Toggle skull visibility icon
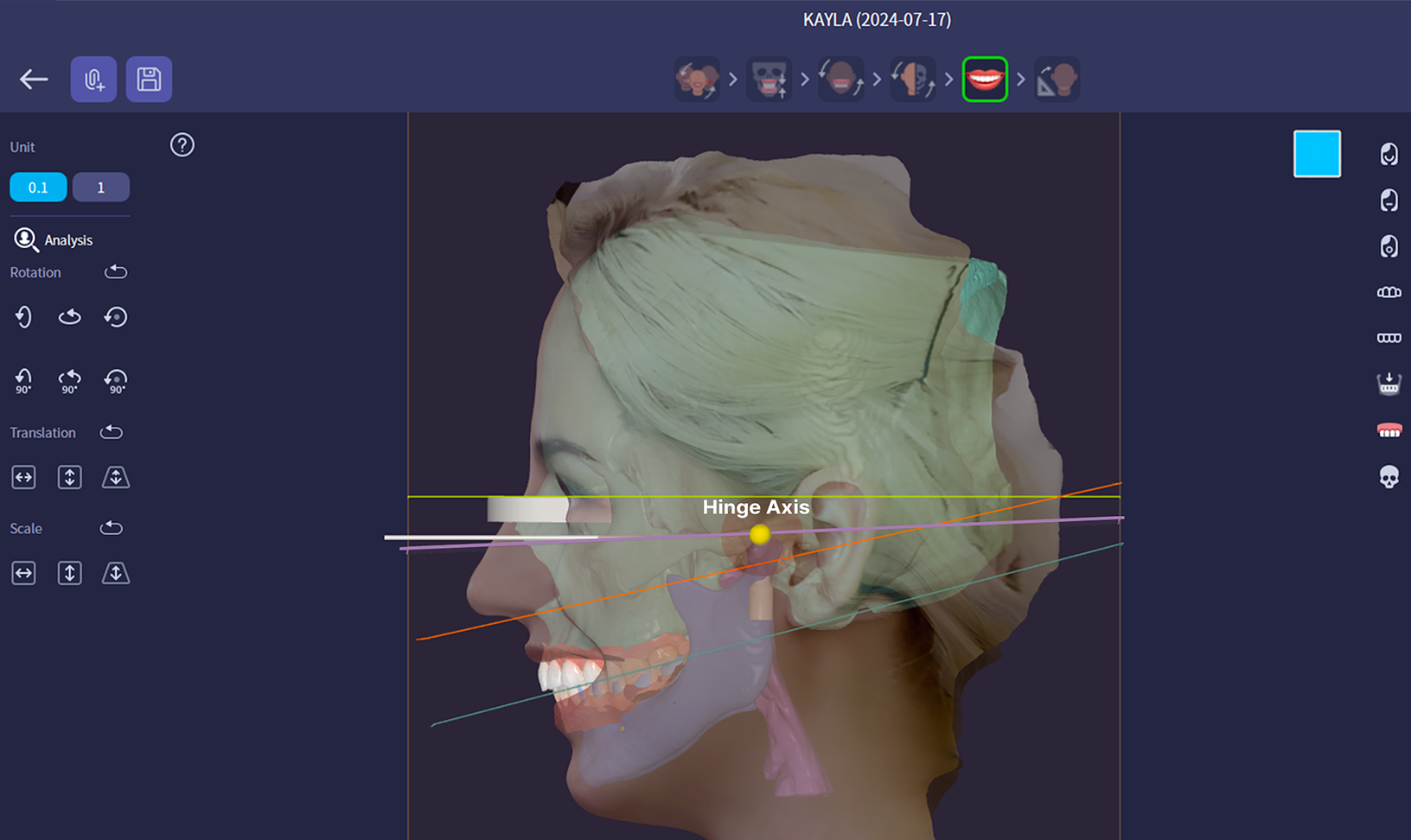The height and width of the screenshot is (840, 1411). coord(1389,476)
